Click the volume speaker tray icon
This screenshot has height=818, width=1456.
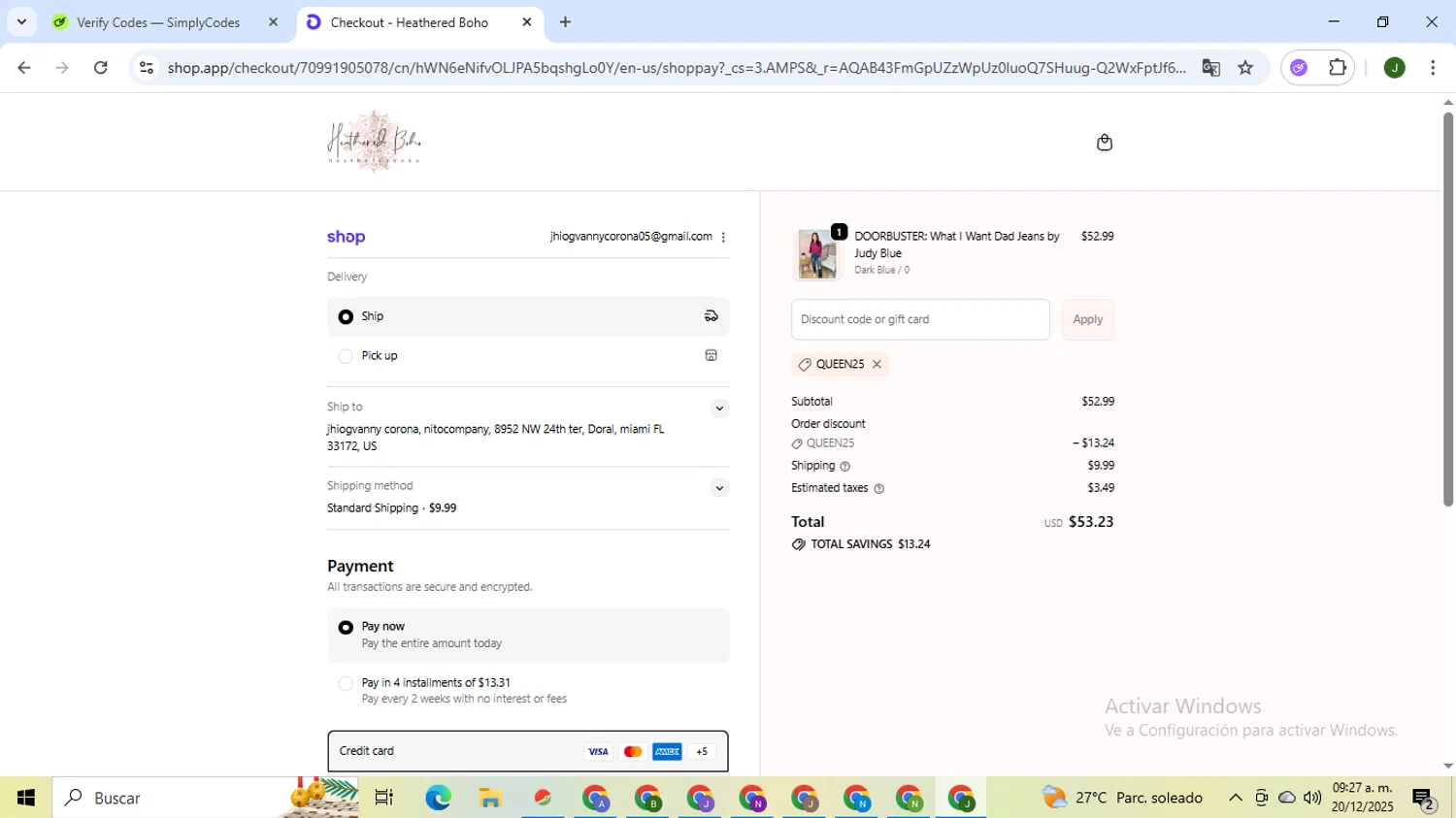(1312, 798)
